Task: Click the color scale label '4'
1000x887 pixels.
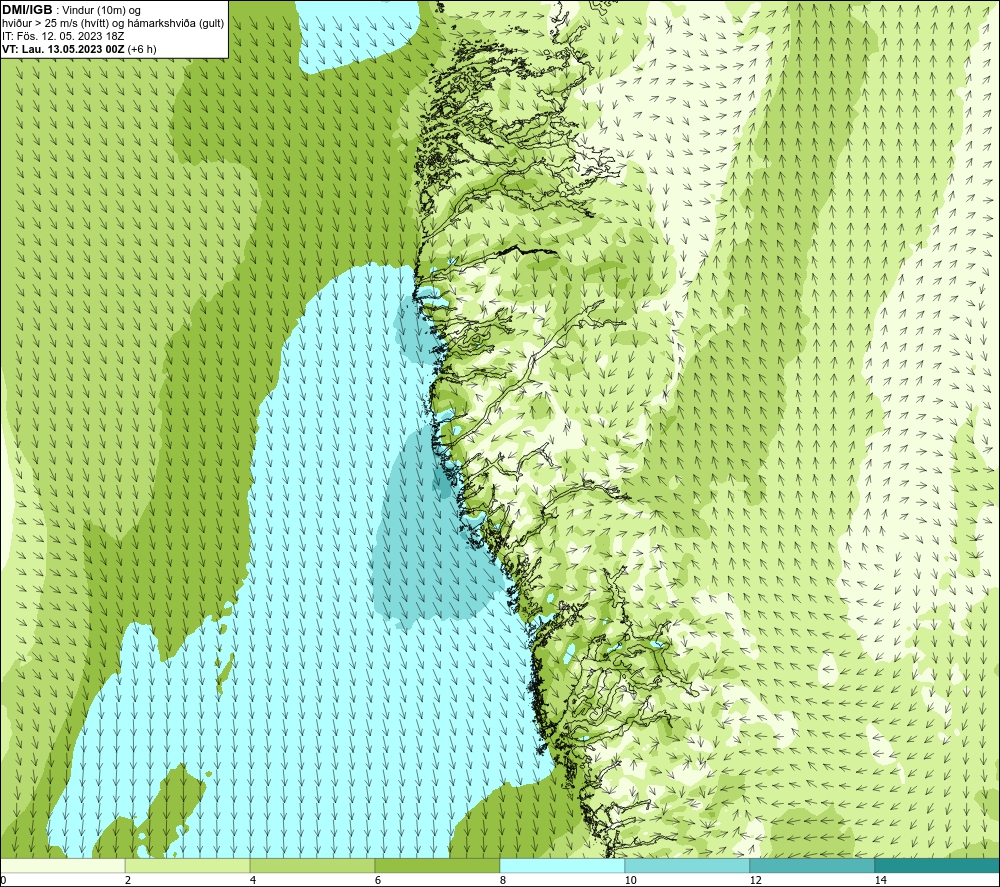Action: coord(253,881)
